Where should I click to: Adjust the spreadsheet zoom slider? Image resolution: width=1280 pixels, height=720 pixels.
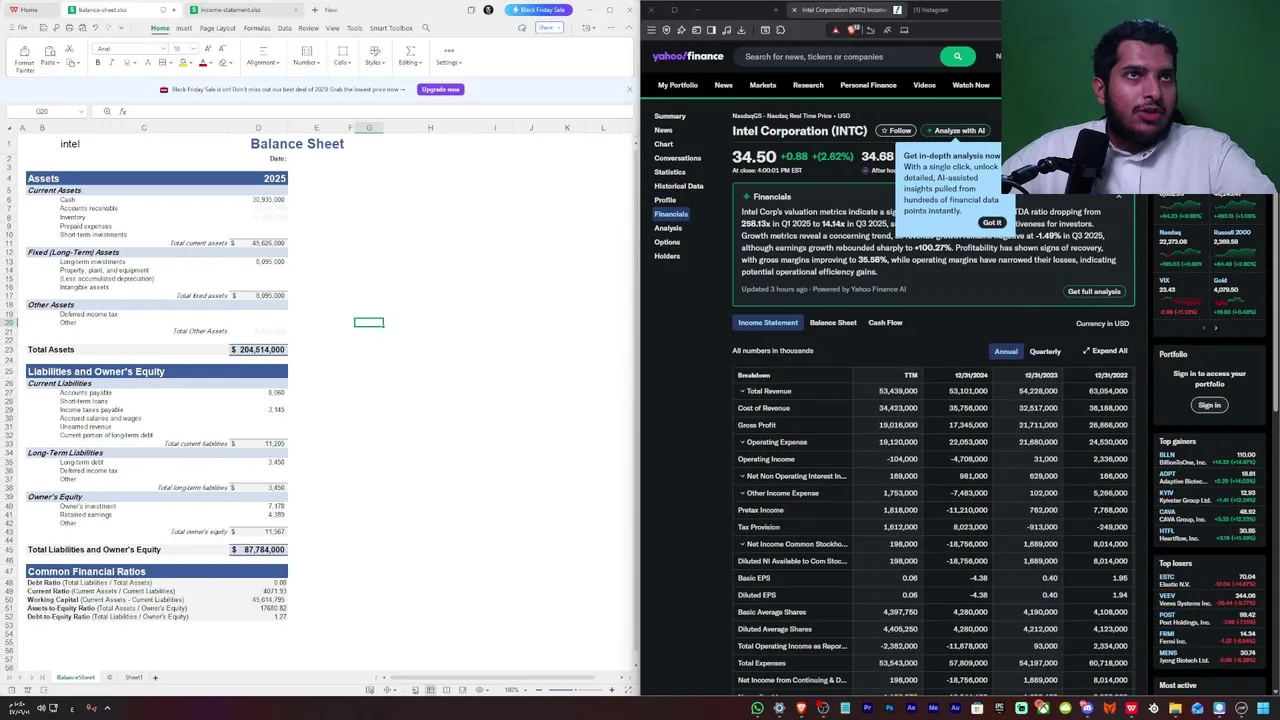pos(575,690)
